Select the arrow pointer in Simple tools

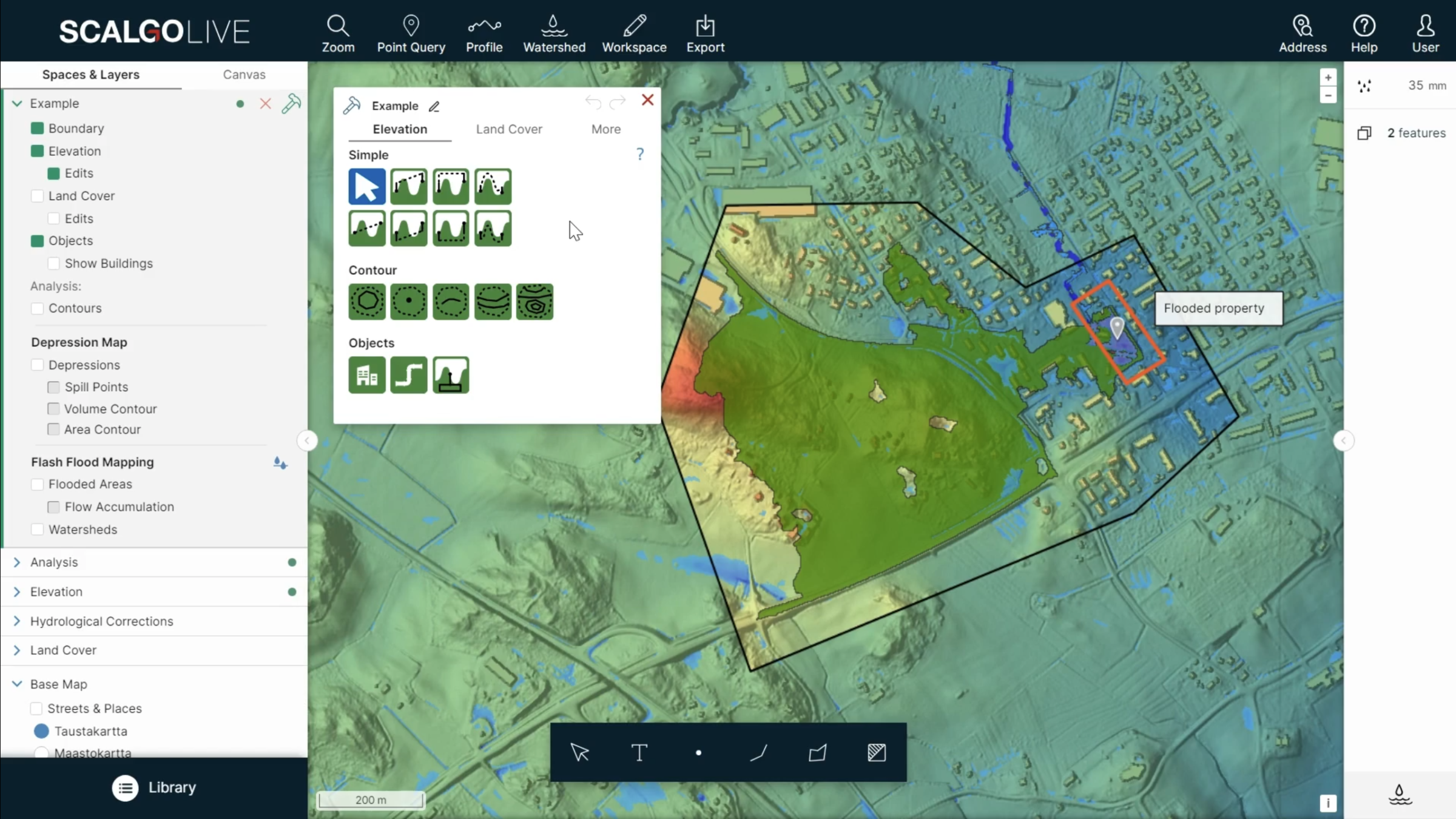[x=367, y=186]
